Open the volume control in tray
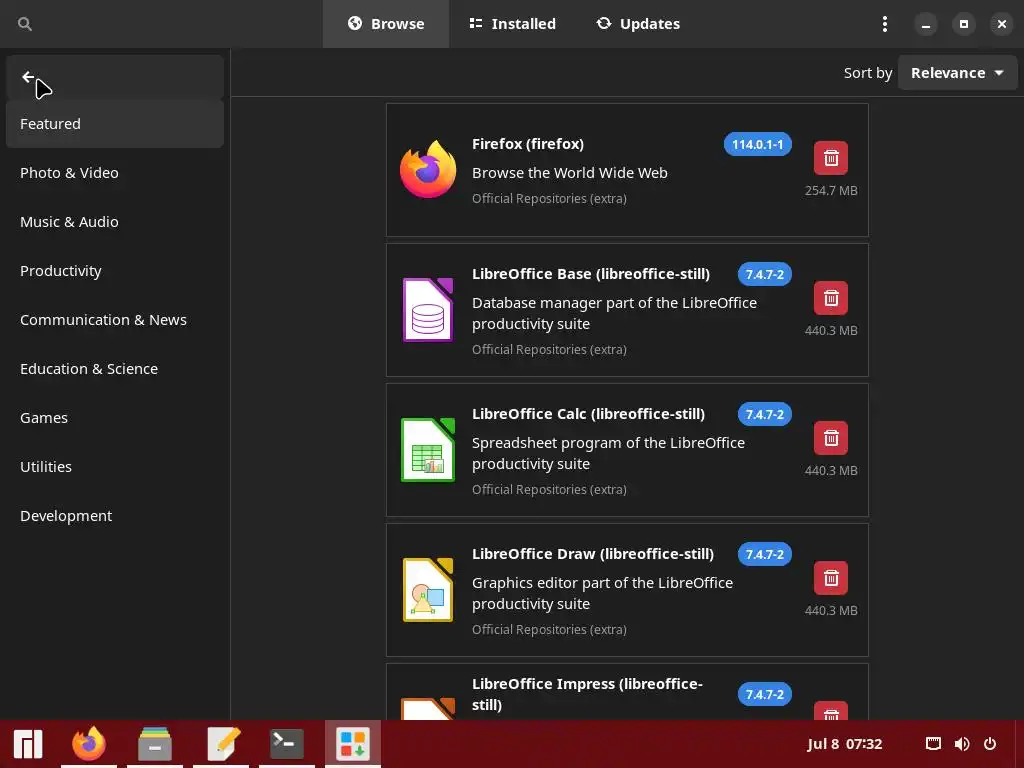This screenshot has height=768, width=1024. [x=962, y=744]
